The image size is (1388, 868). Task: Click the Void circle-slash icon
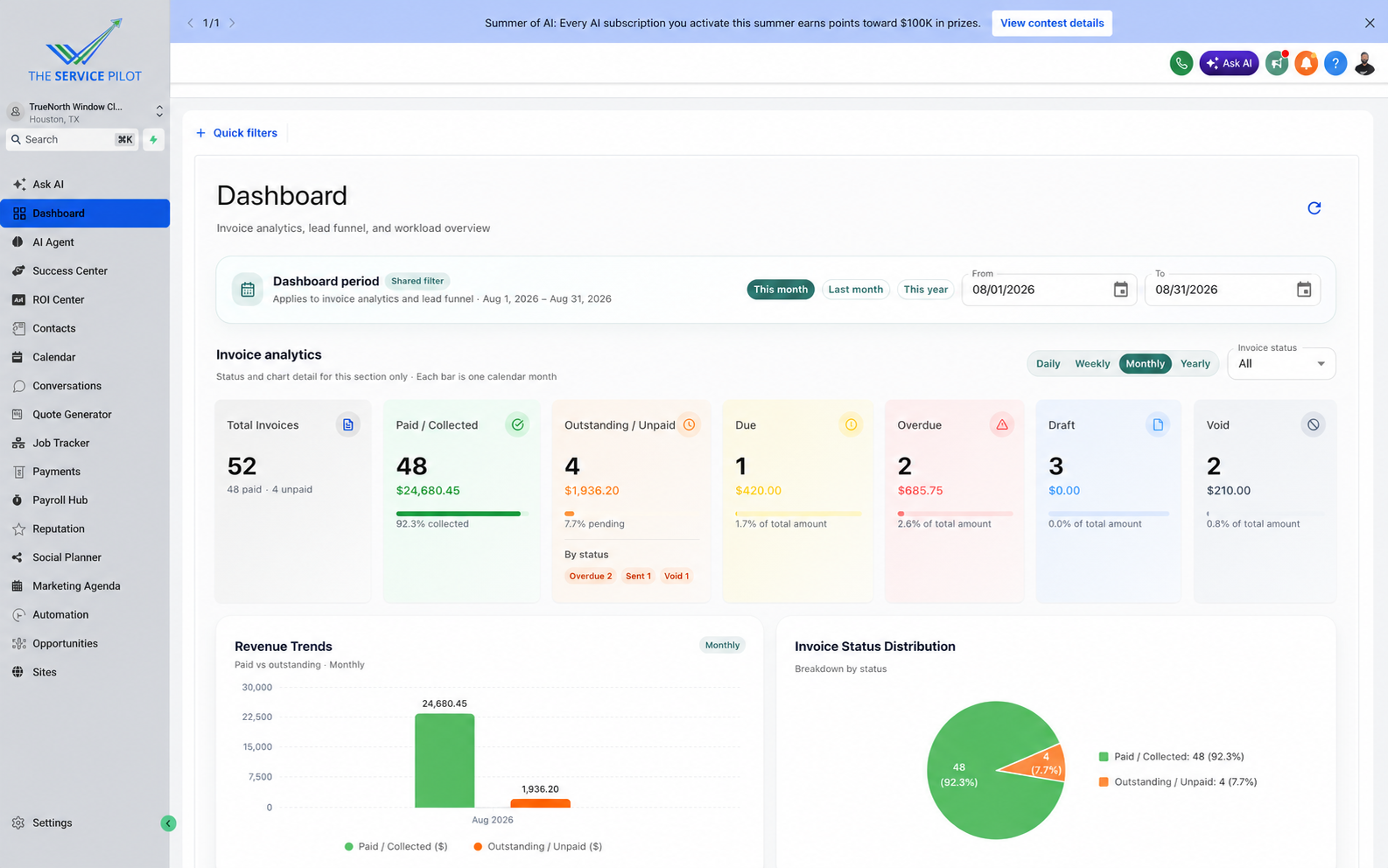(1313, 424)
